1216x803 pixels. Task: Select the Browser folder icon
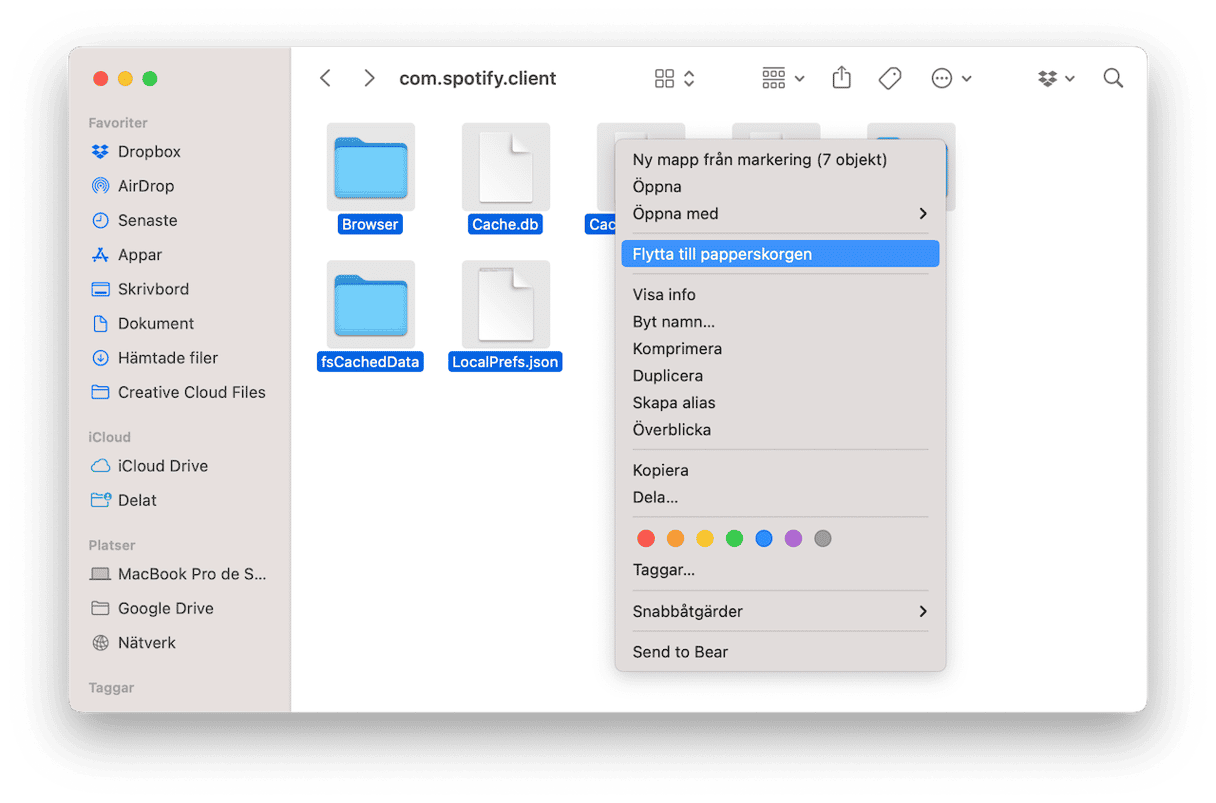(x=370, y=166)
